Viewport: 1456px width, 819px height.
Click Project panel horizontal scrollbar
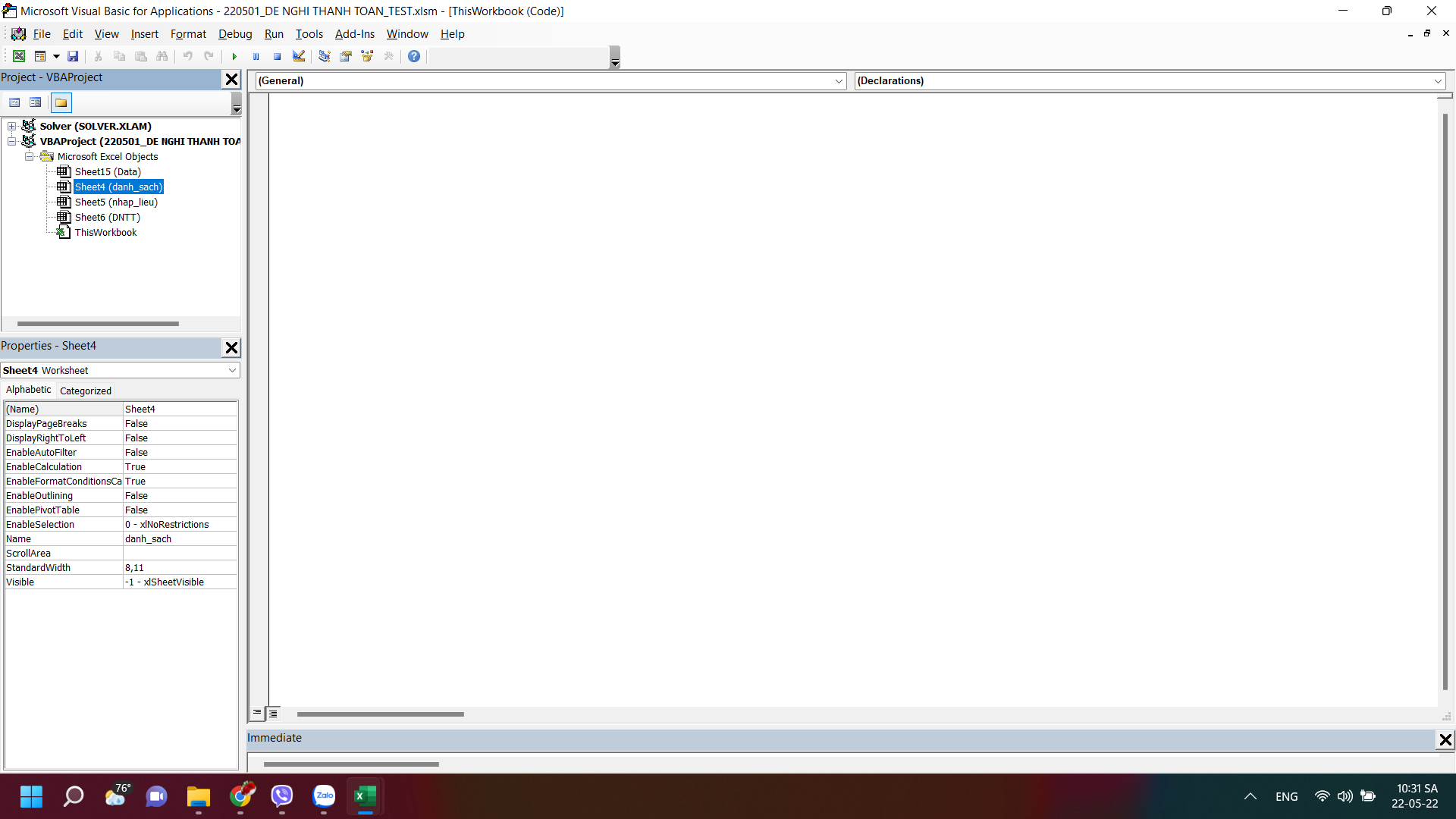point(98,324)
